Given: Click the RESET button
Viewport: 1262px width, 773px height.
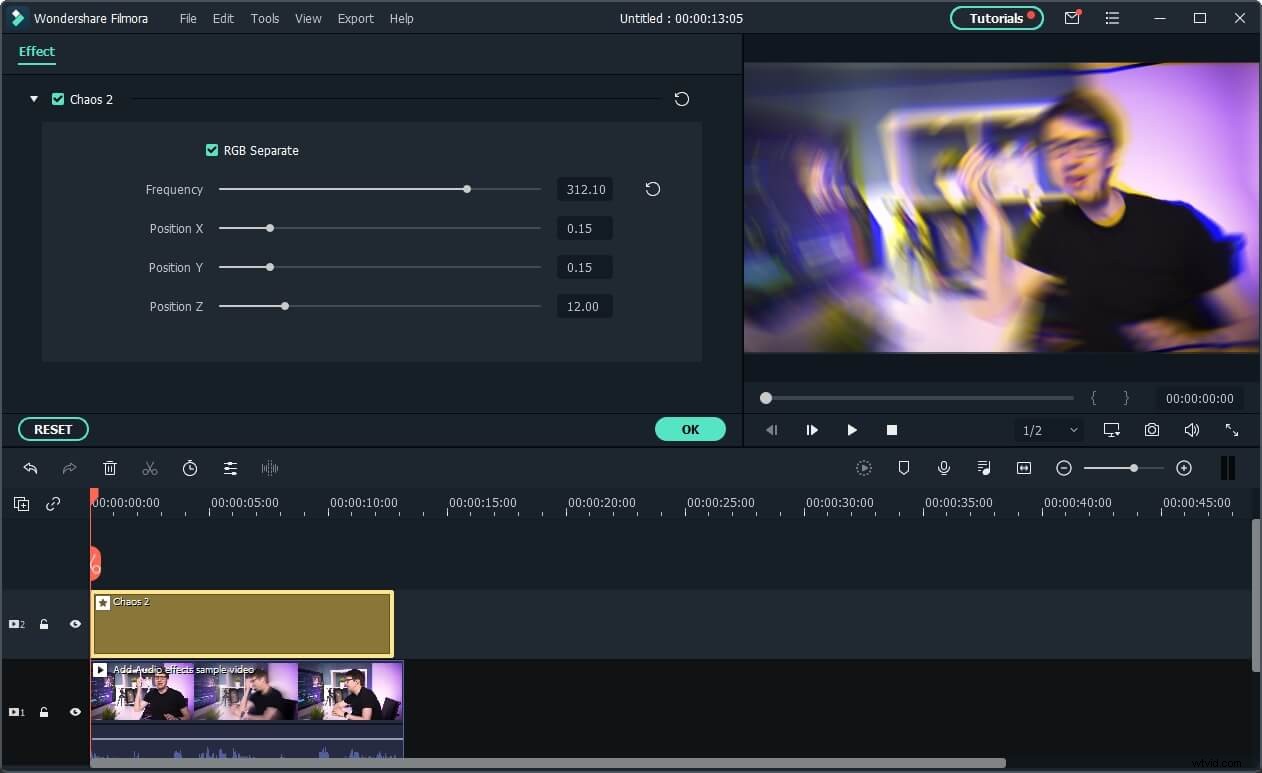Looking at the screenshot, I should click(52, 428).
